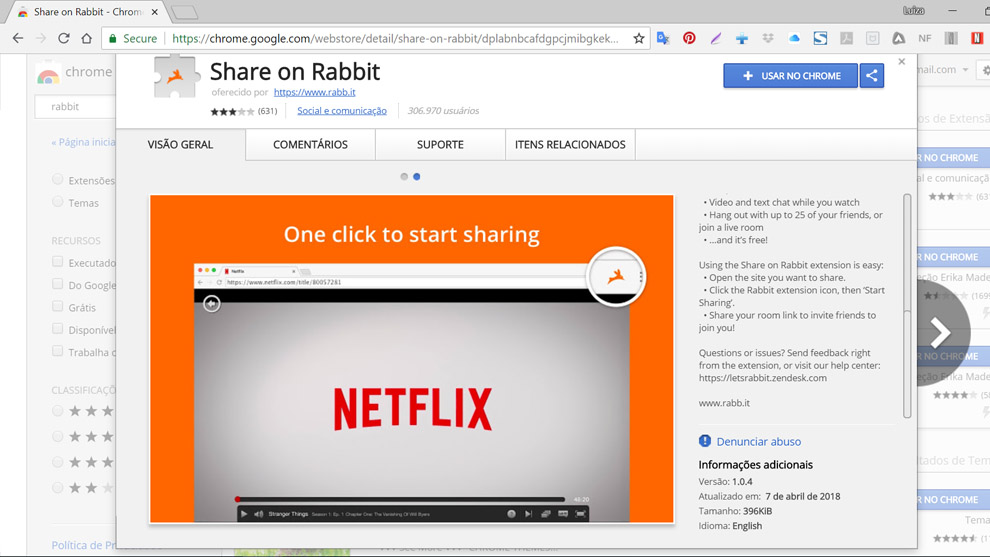The width and height of the screenshot is (990, 557).
Task: Click the 306.970 usuários text
Action: point(443,111)
